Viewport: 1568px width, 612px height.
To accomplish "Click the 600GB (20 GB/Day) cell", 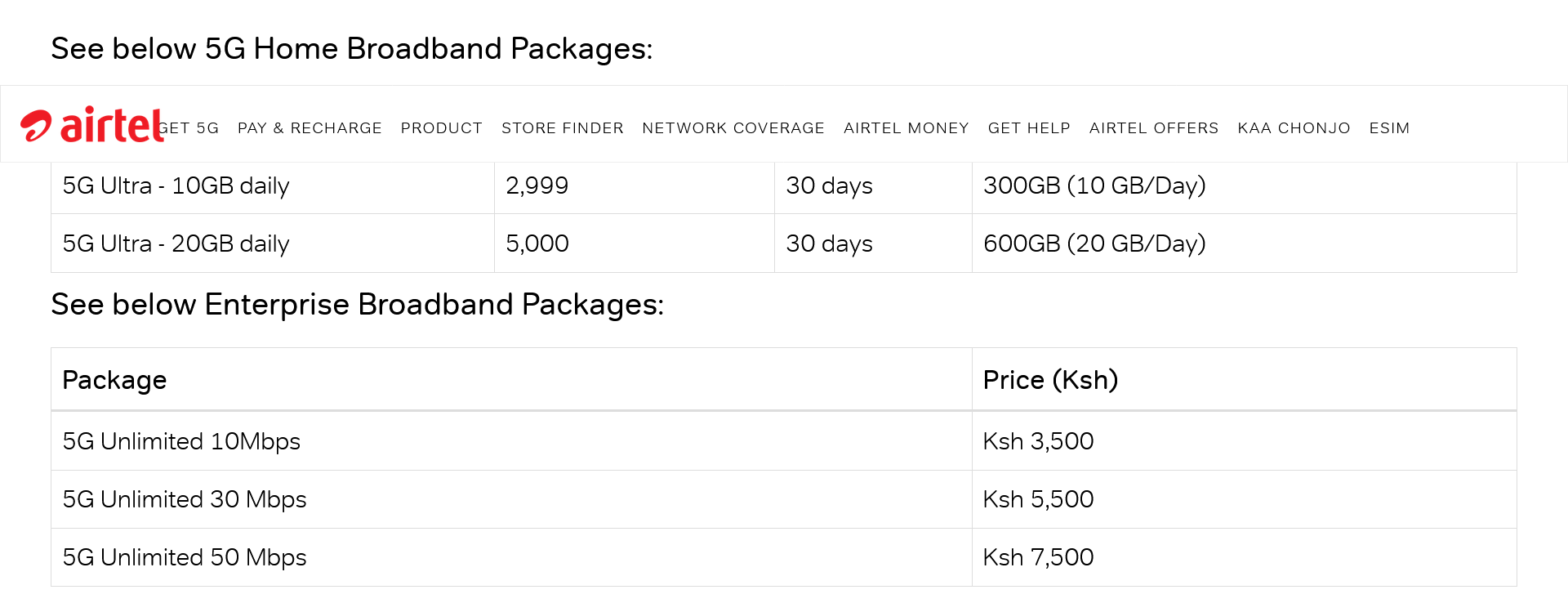I will point(1094,244).
